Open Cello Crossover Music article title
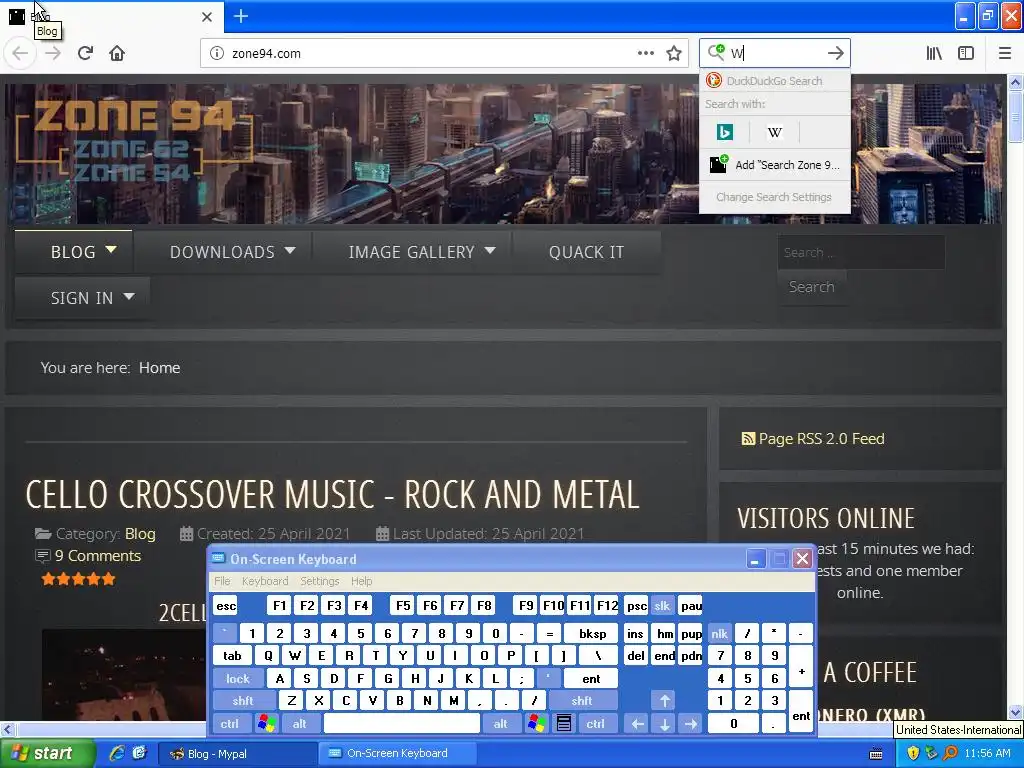This screenshot has width=1024, height=768. [x=332, y=494]
